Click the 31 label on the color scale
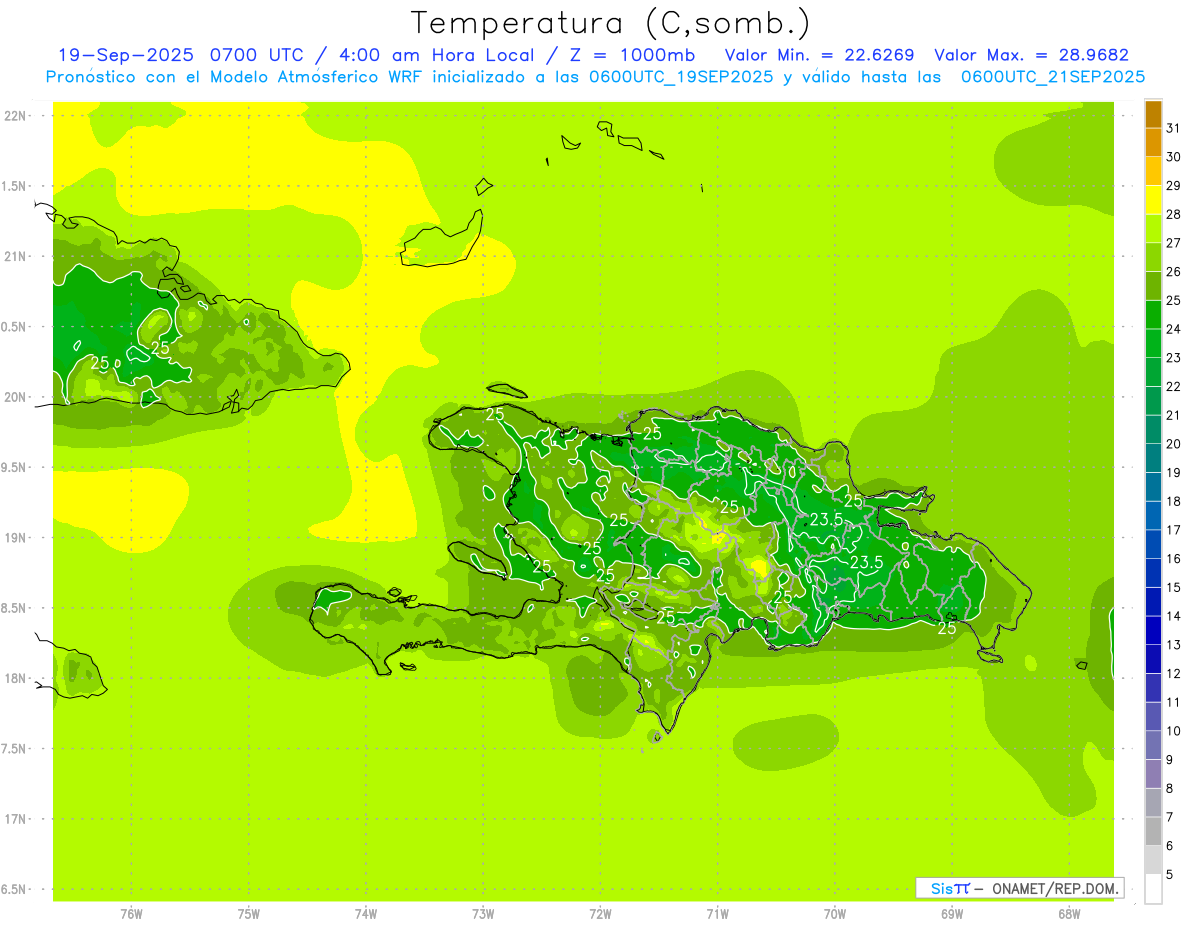1200x927 pixels. pyautogui.click(x=1173, y=128)
